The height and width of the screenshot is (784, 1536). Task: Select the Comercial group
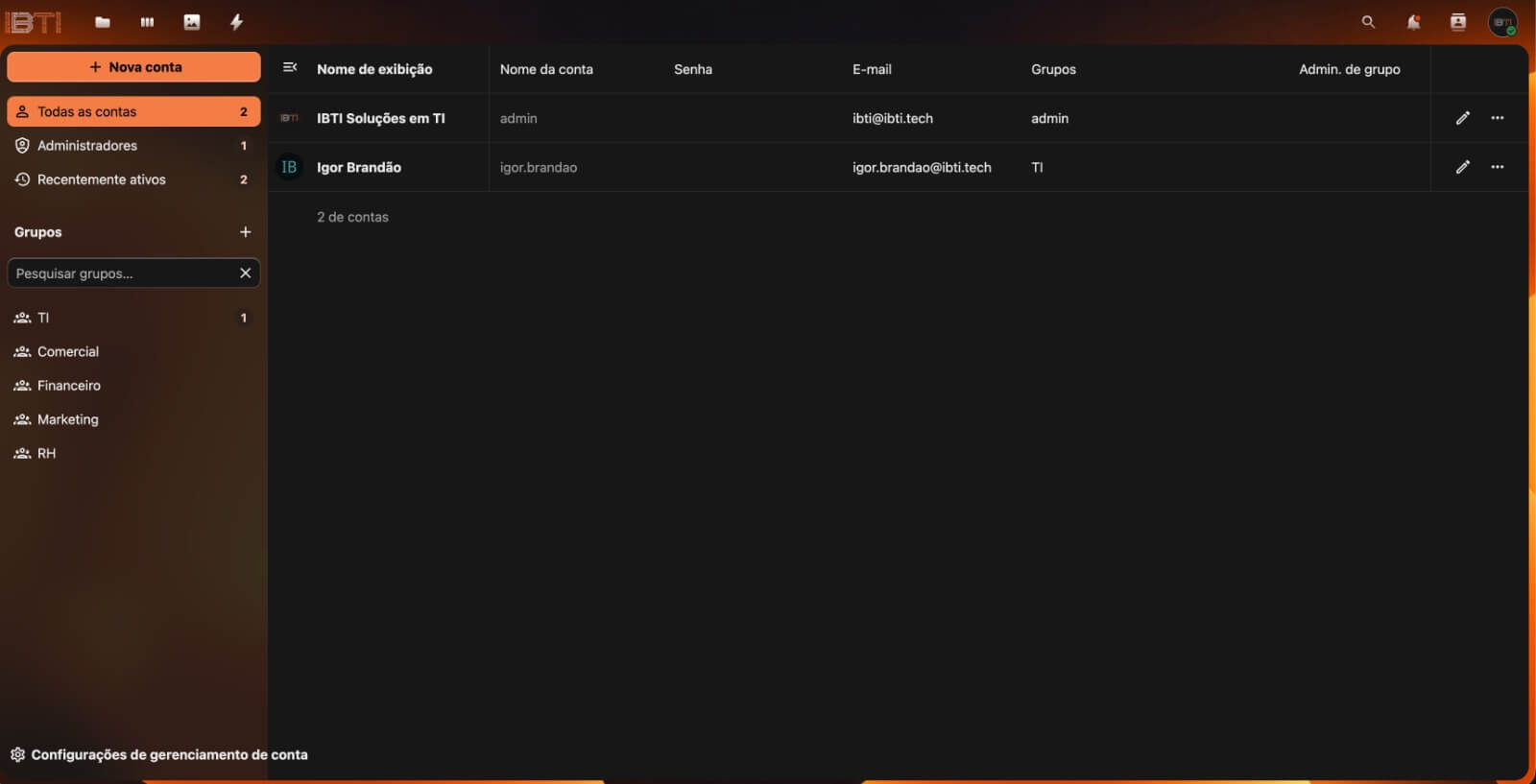[x=133, y=351]
